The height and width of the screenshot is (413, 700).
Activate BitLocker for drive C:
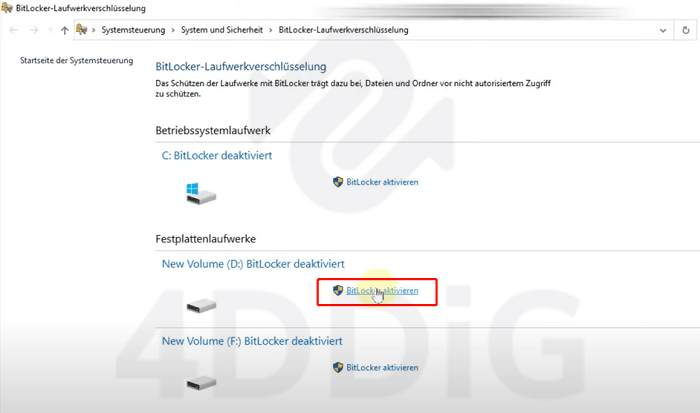click(382, 182)
